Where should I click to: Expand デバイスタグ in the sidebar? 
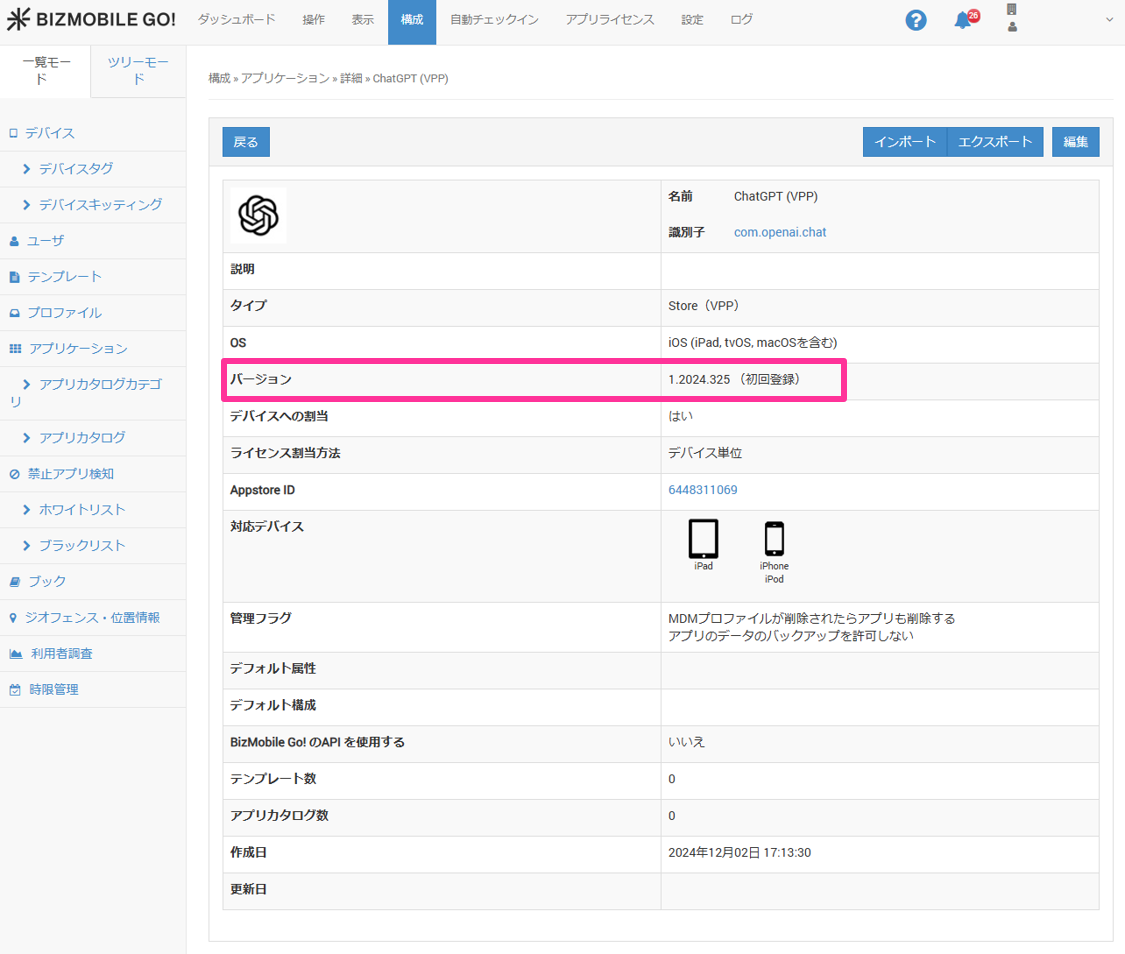[x=75, y=169]
